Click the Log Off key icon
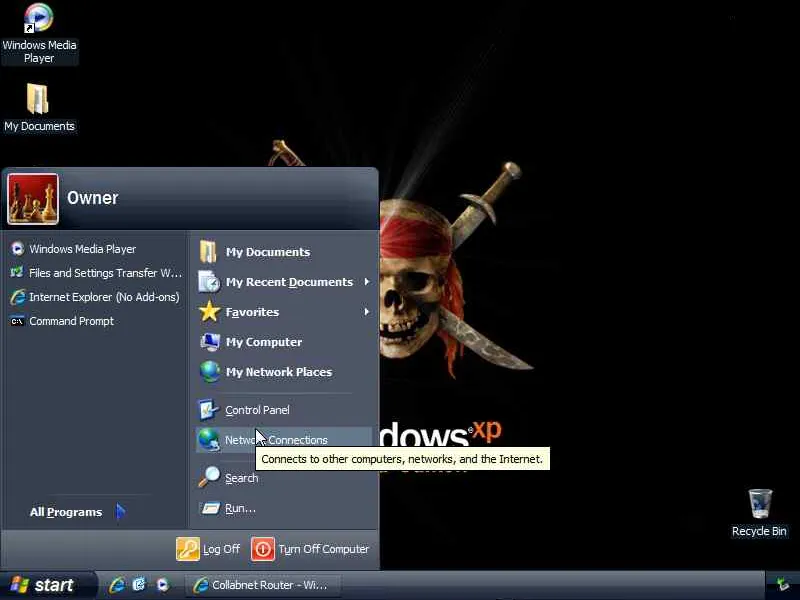This screenshot has height=600, width=800. tap(188, 549)
